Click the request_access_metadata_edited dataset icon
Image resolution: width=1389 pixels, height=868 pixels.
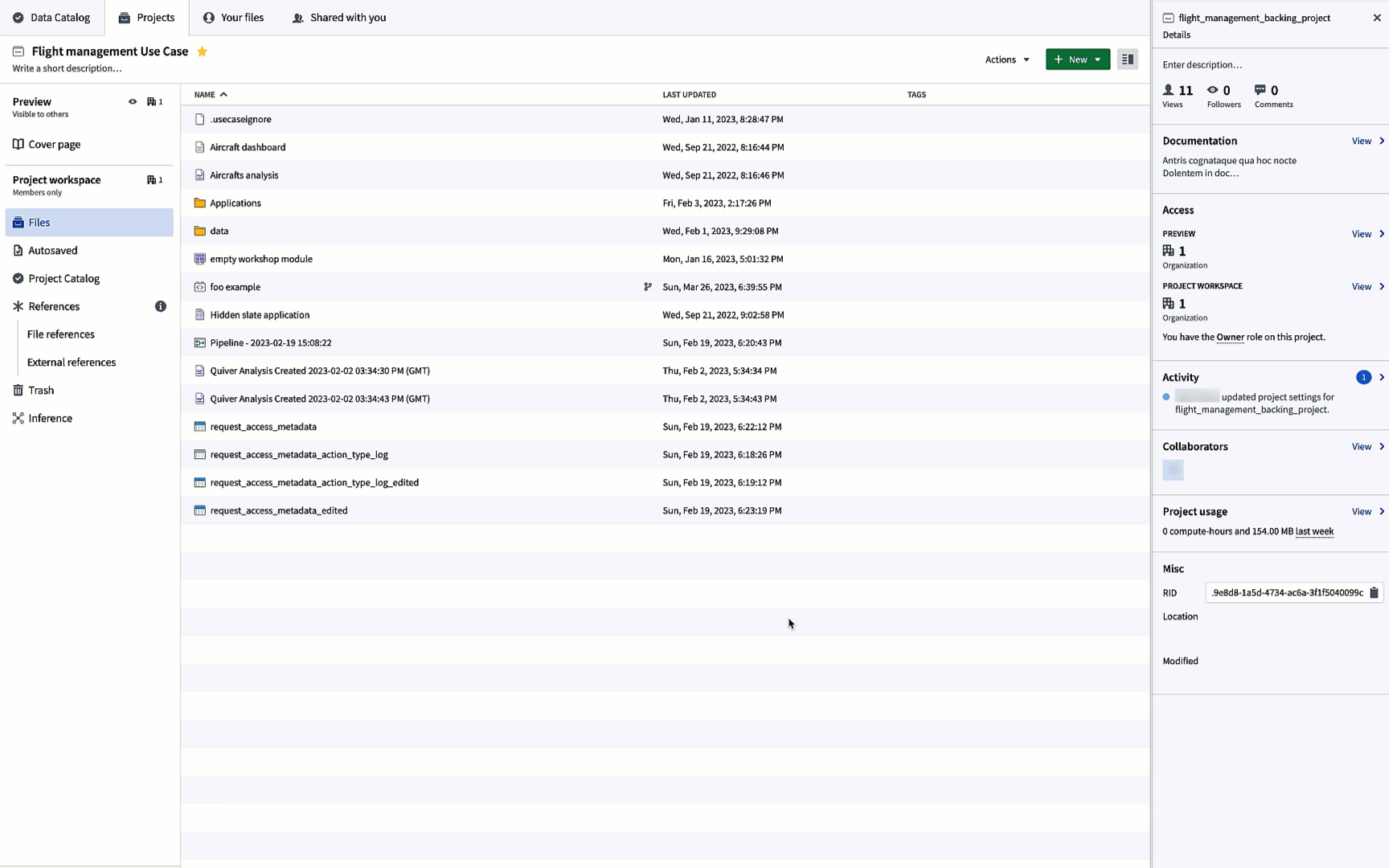[199, 510]
